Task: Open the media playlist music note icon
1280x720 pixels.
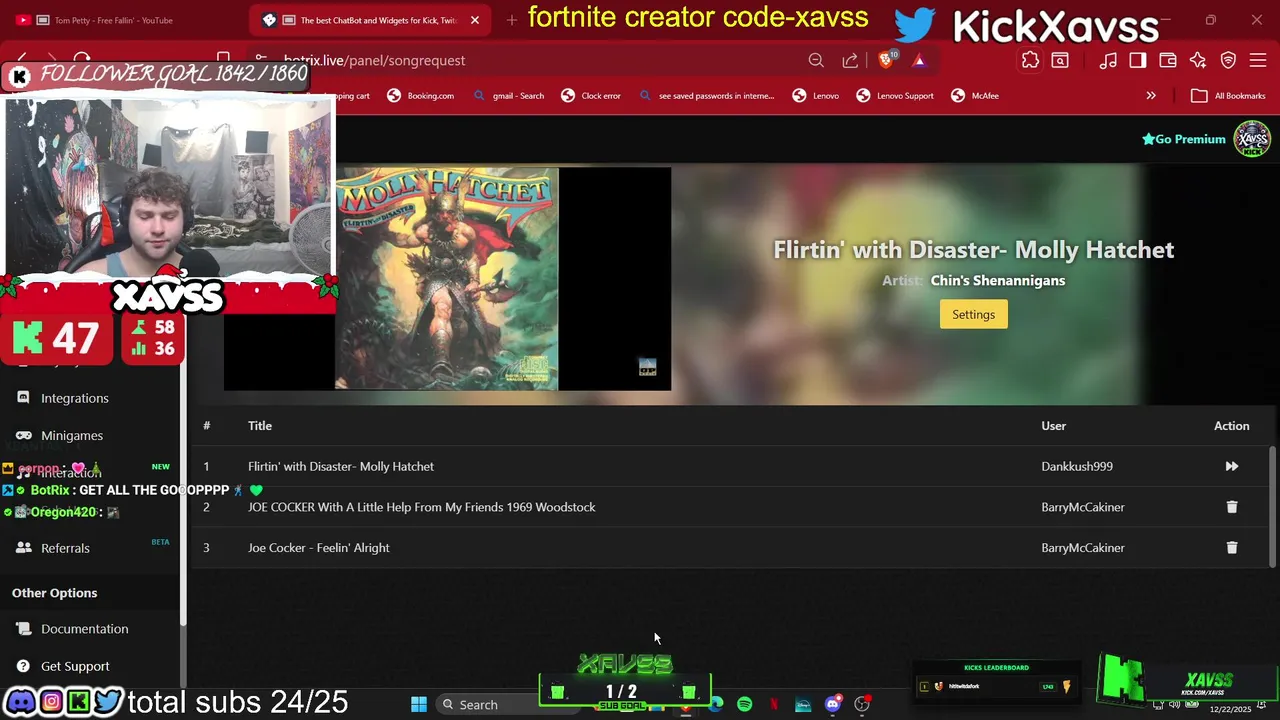Action: pyautogui.click(x=1108, y=60)
